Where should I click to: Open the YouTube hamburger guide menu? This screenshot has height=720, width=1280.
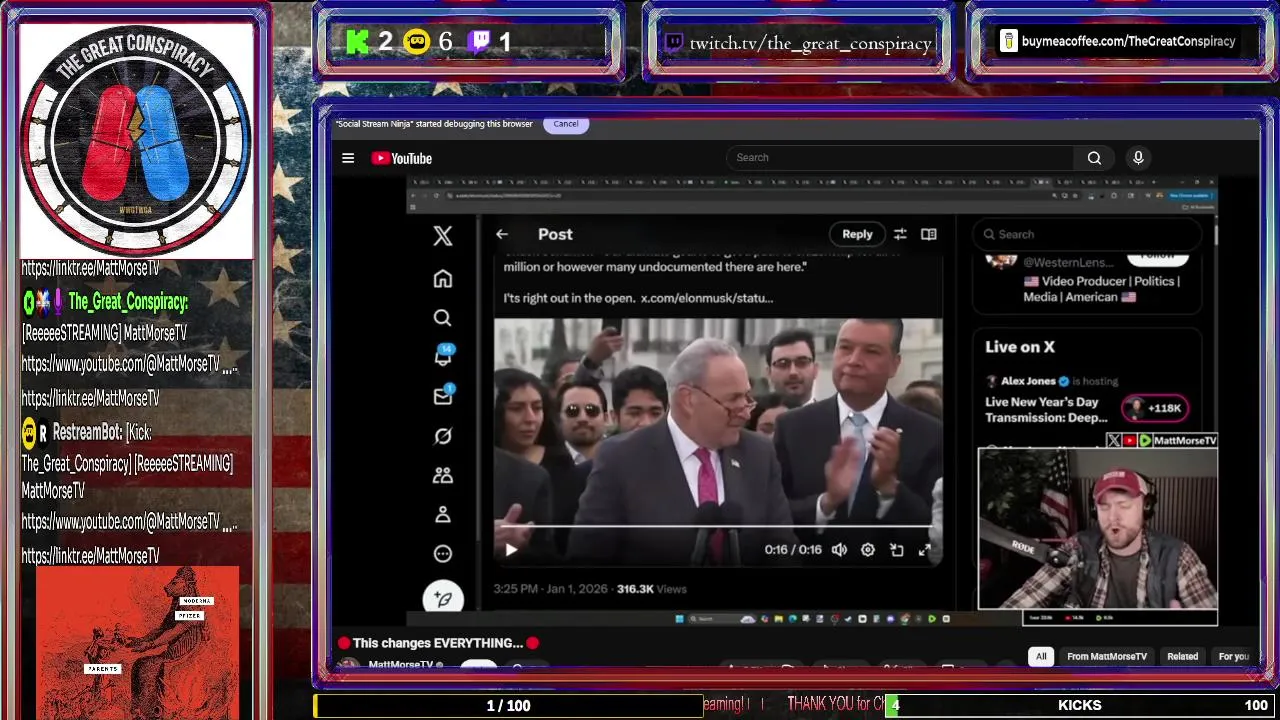point(348,158)
